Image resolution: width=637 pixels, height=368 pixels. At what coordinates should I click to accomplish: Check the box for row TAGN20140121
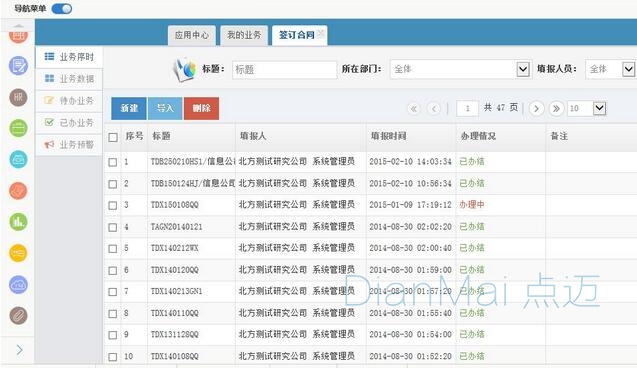pyautogui.click(x=113, y=227)
